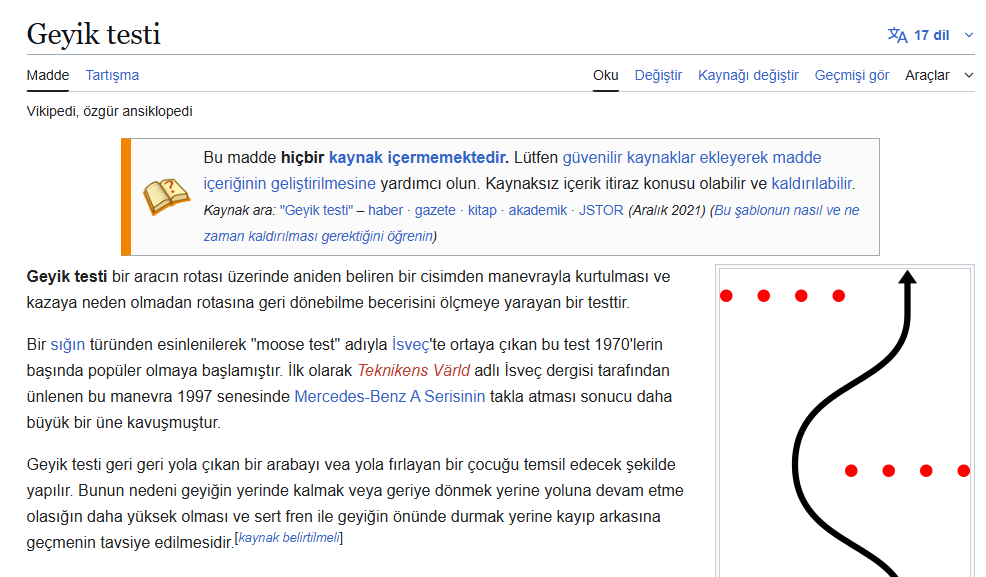Open the 17 dil language dropdown
986x577 pixels.
pos(932,35)
